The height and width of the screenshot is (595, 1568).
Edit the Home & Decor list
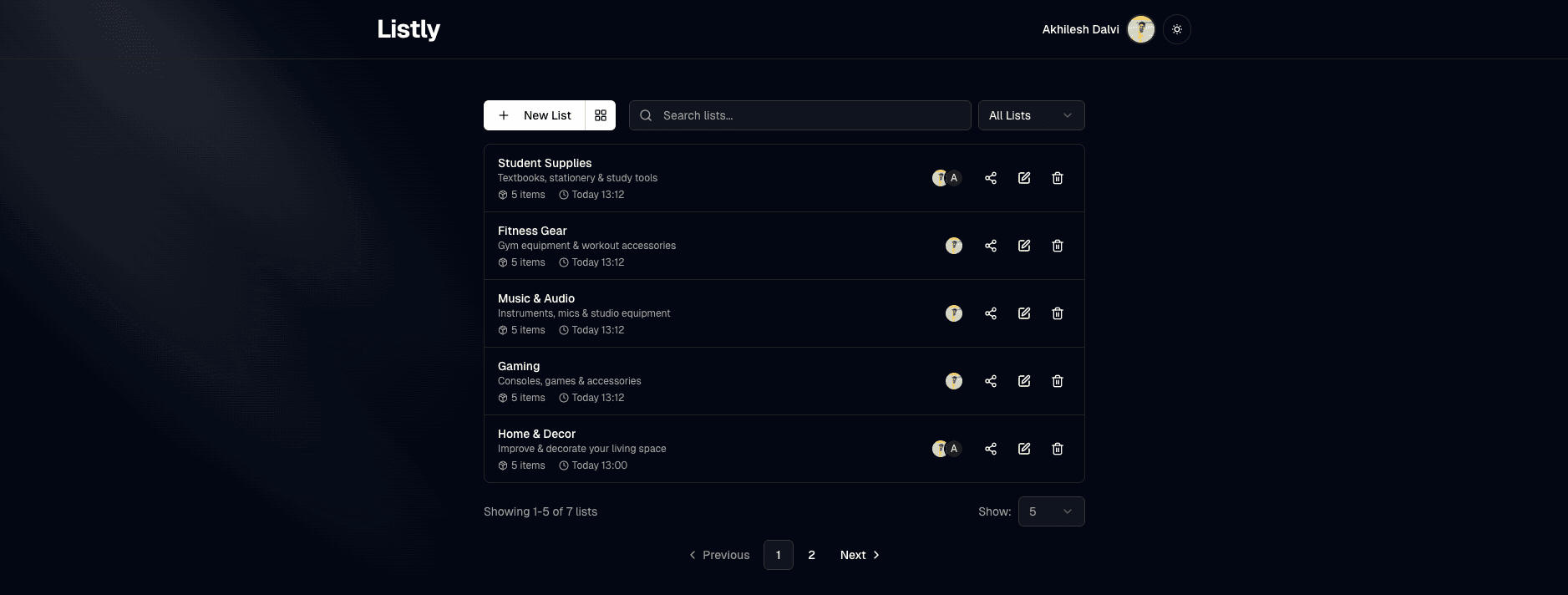1023,448
